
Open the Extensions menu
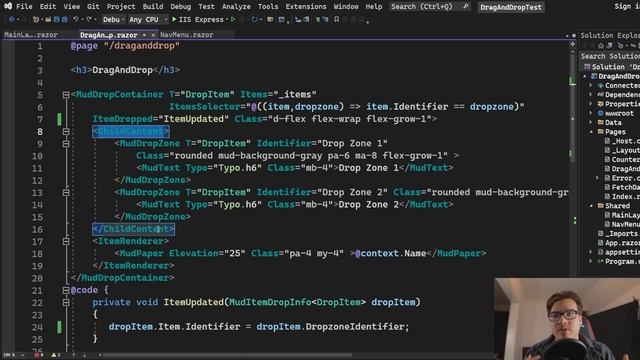tap(306, 7)
